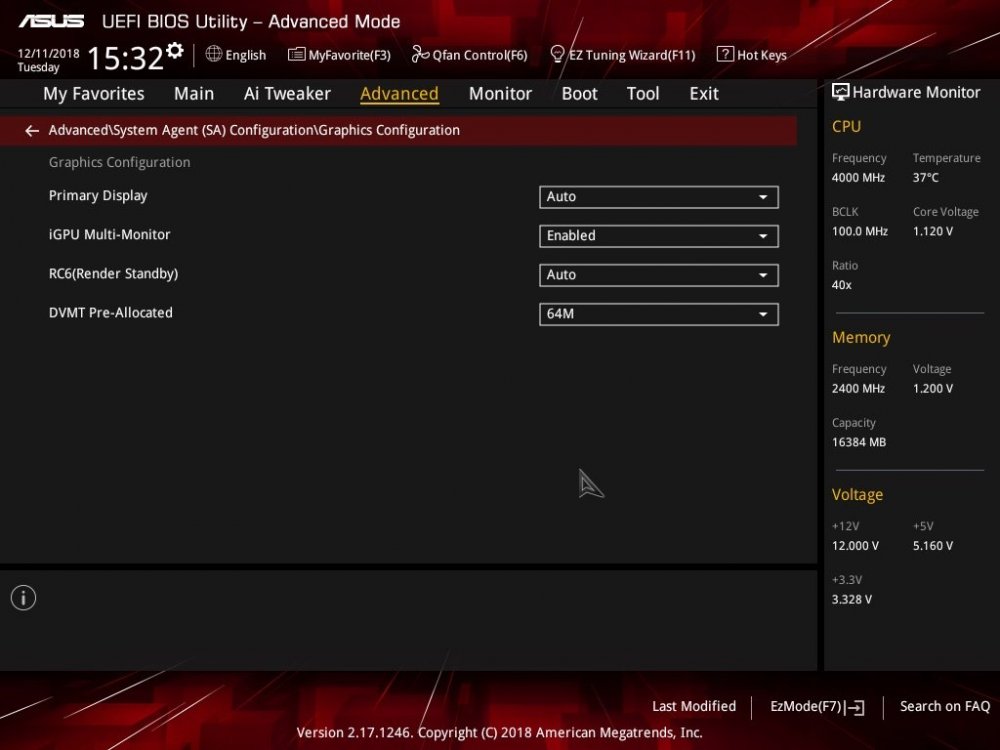Image resolution: width=1000 pixels, height=750 pixels.
Task: Click memory voltage value 1.200 V
Action: (x=933, y=388)
